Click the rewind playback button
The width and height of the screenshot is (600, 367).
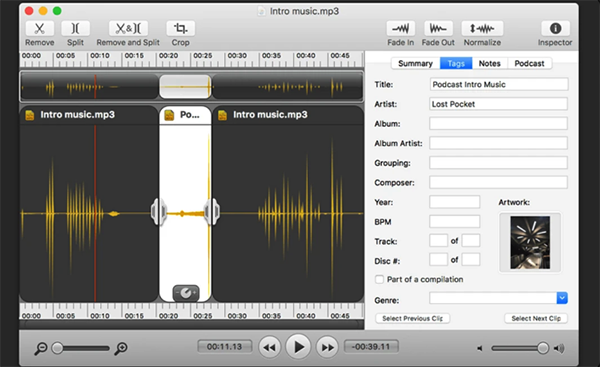(x=269, y=347)
